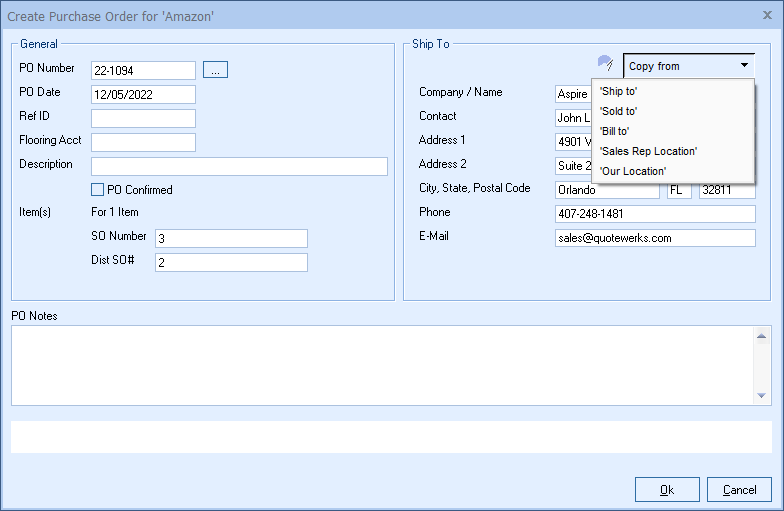Click the Flooring Acct field
The height and width of the screenshot is (511, 784).
coord(143,142)
